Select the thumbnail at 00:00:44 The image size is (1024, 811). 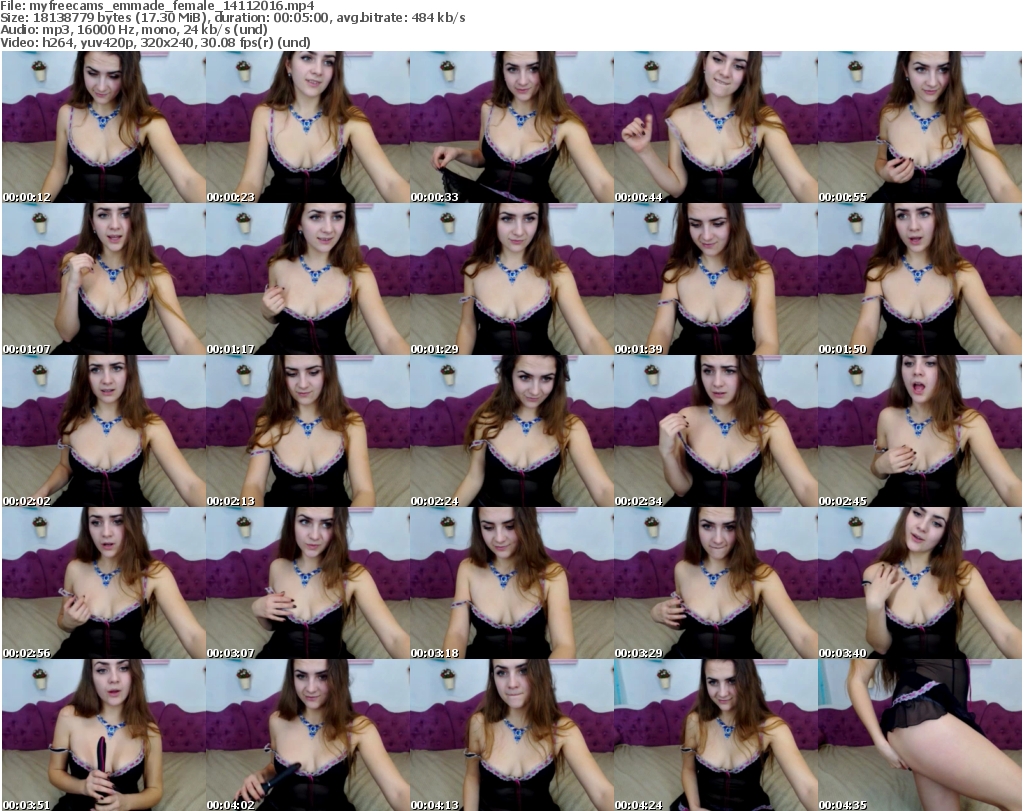(x=715, y=128)
